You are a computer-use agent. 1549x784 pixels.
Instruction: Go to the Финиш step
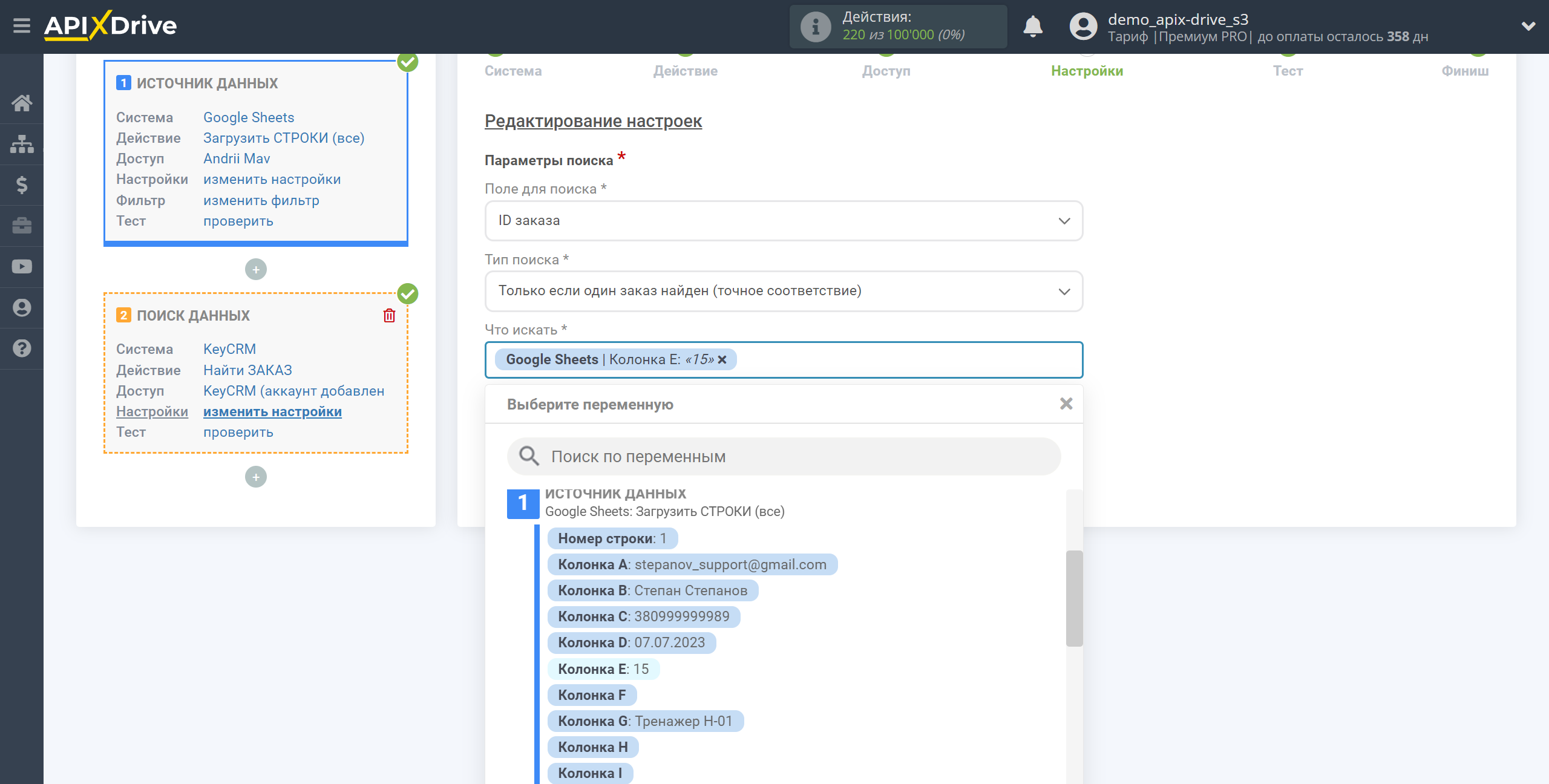pyautogui.click(x=1465, y=71)
